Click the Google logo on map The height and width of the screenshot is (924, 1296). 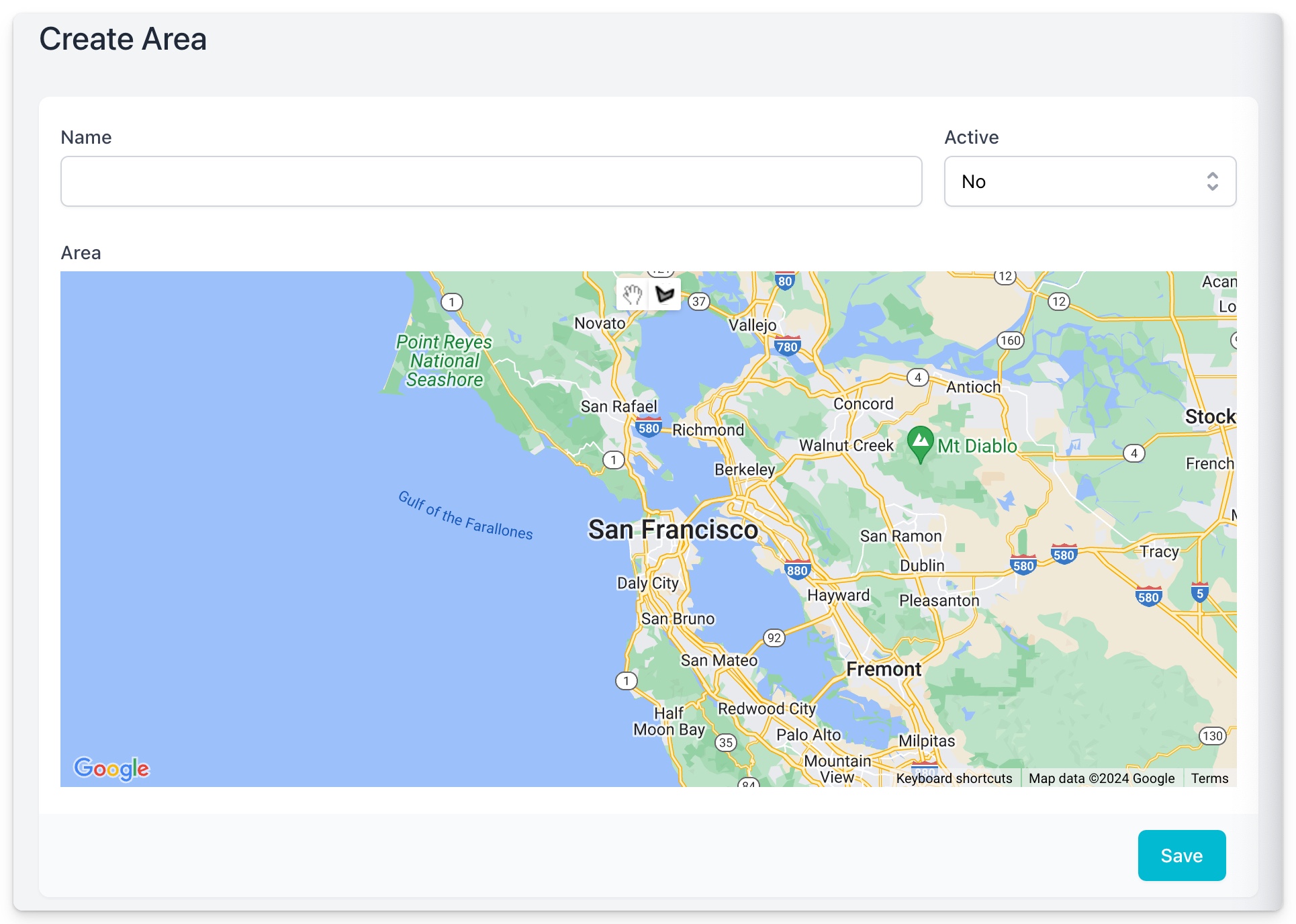point(111,768)
